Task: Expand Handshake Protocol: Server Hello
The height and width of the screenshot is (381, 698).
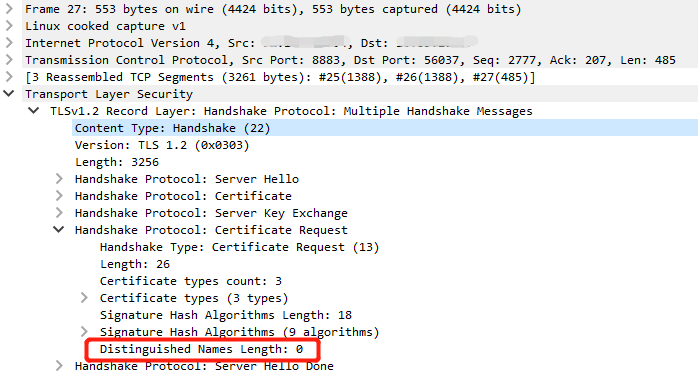Action: (x=59, y=179)
